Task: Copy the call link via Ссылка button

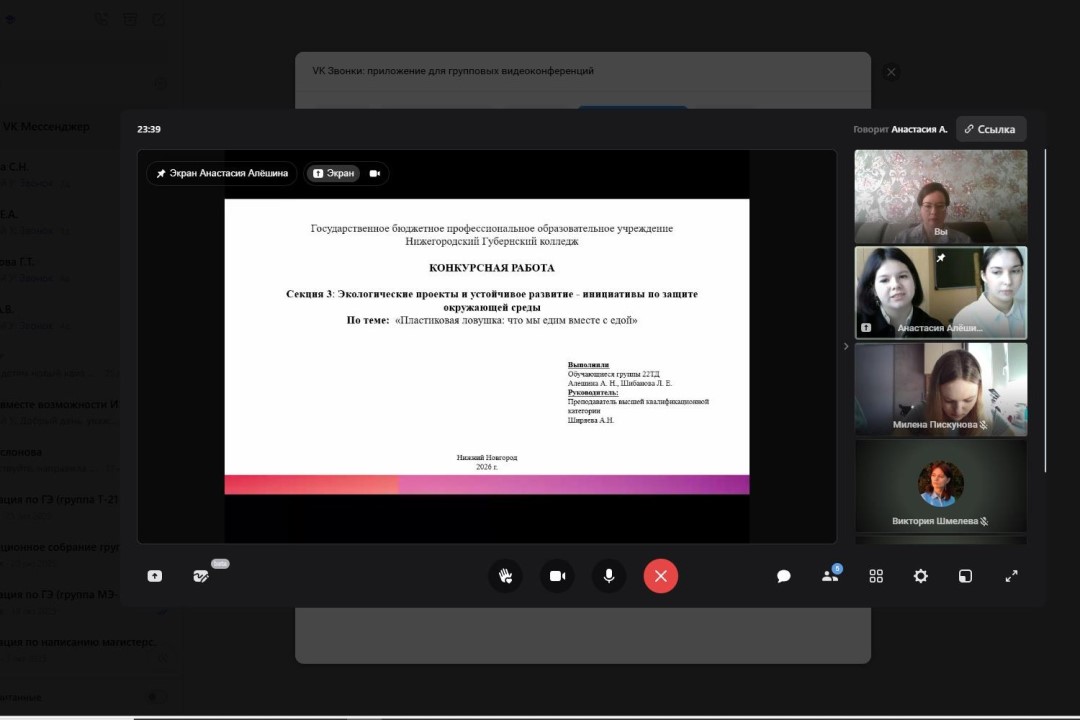Action: [990, 129]
